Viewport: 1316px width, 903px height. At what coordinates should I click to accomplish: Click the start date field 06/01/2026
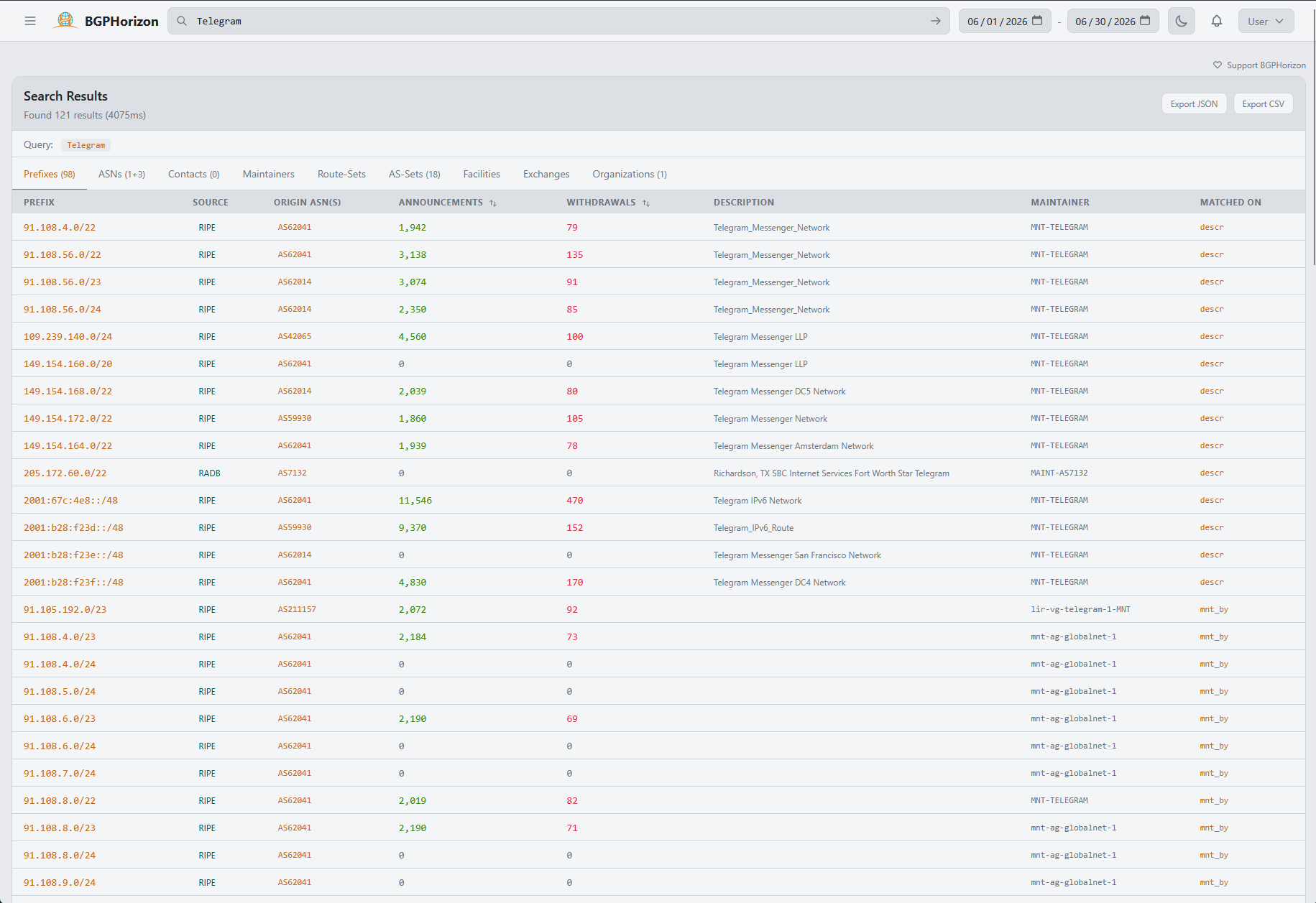click(x=1005, y=21)
